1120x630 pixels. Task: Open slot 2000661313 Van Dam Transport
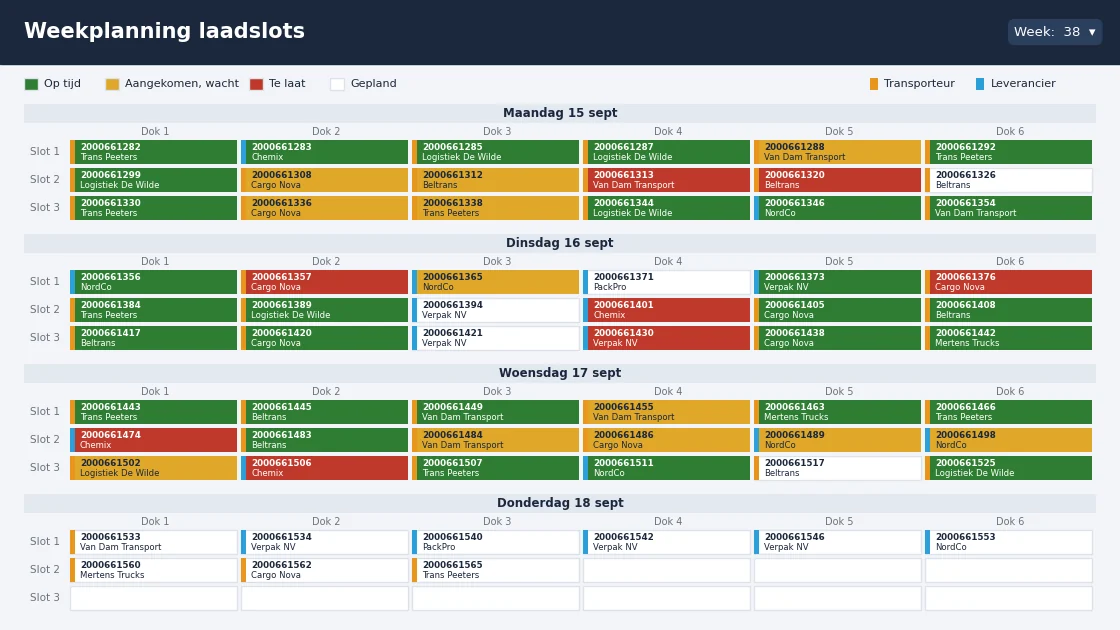coord(666,180)
